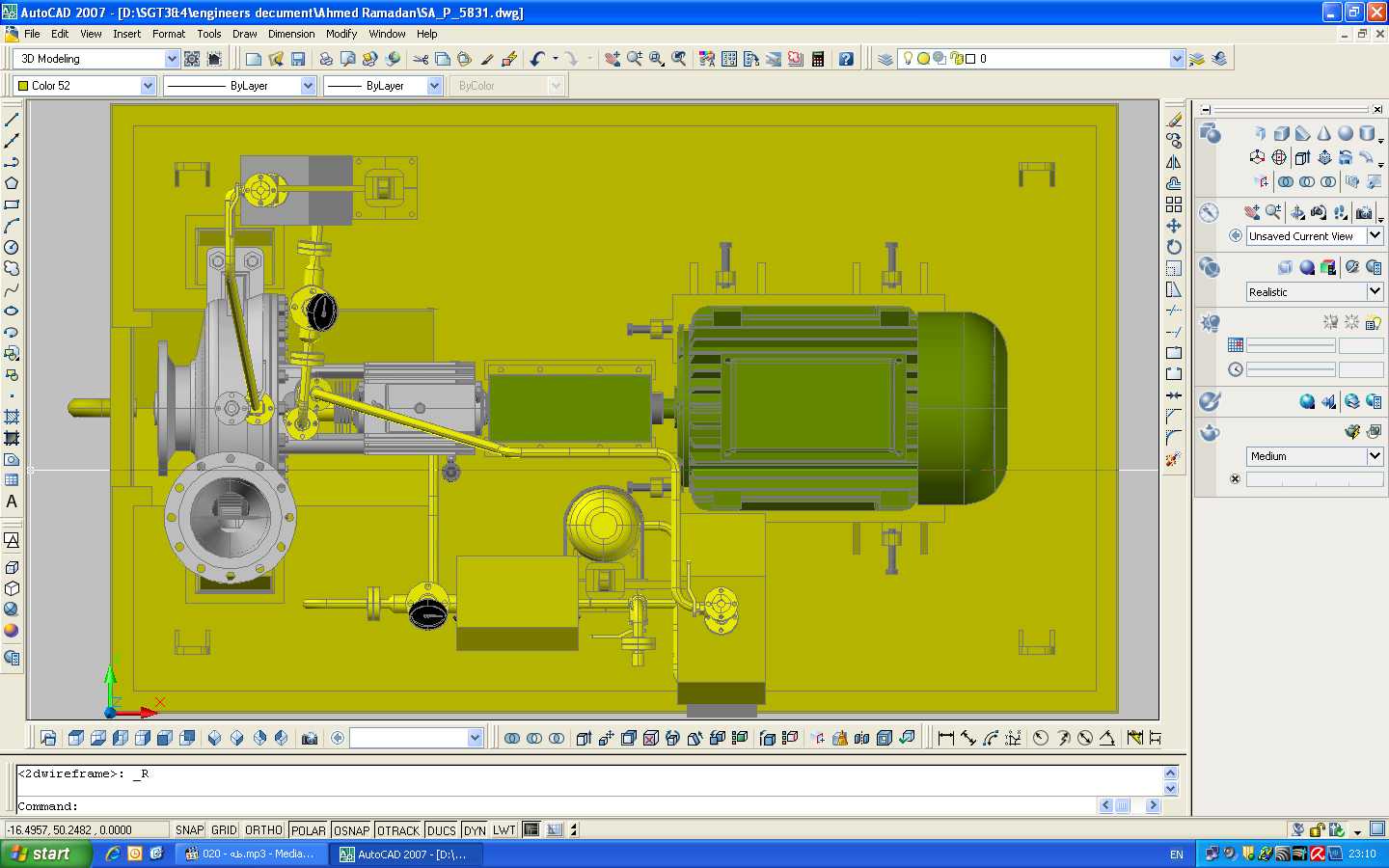The width and height of the screenshot is (1389, 868).
Task: Disable OSNAP in the status bar
Action: point(351,829)
